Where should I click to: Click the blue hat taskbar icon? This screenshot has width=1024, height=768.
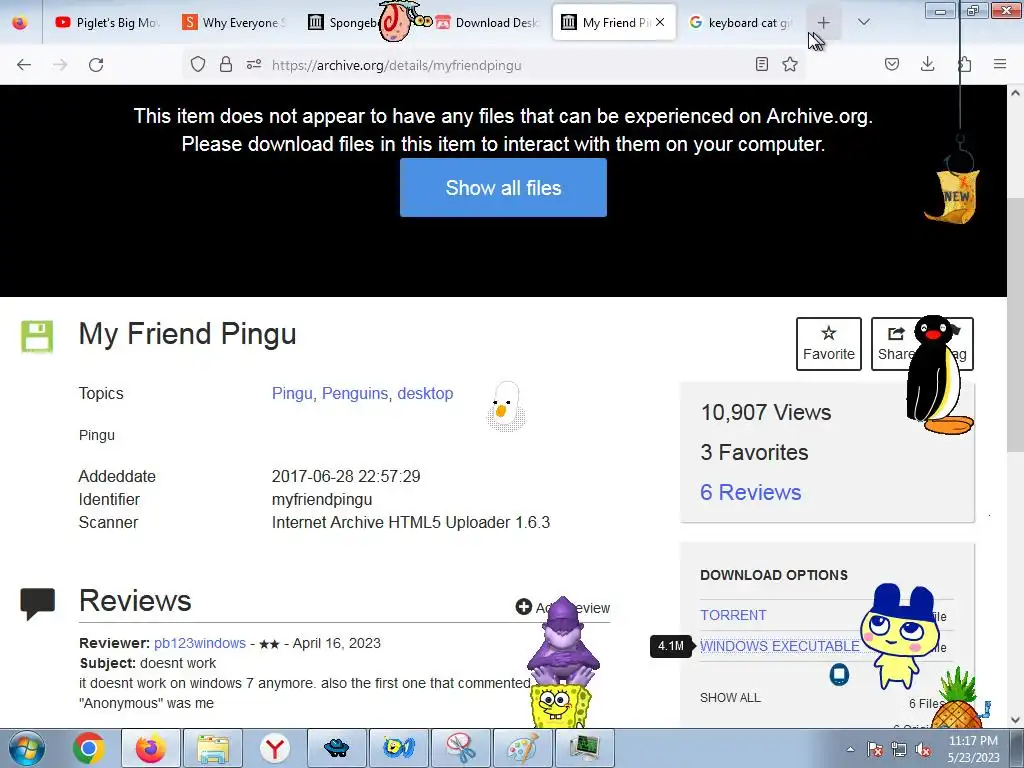pos(336,748)
